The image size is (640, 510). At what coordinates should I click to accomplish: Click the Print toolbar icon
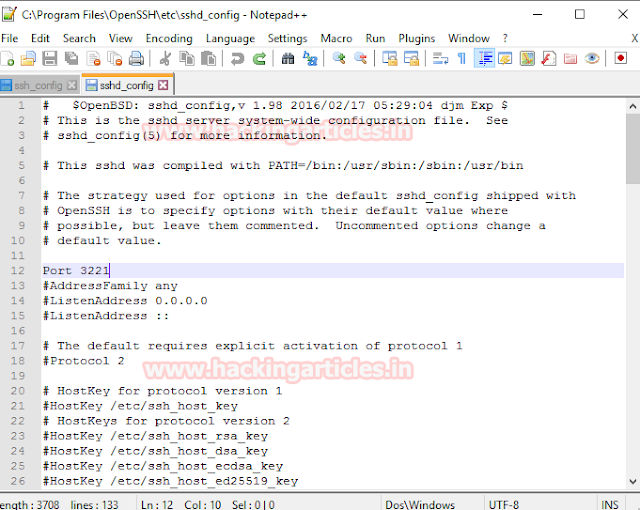136,59
